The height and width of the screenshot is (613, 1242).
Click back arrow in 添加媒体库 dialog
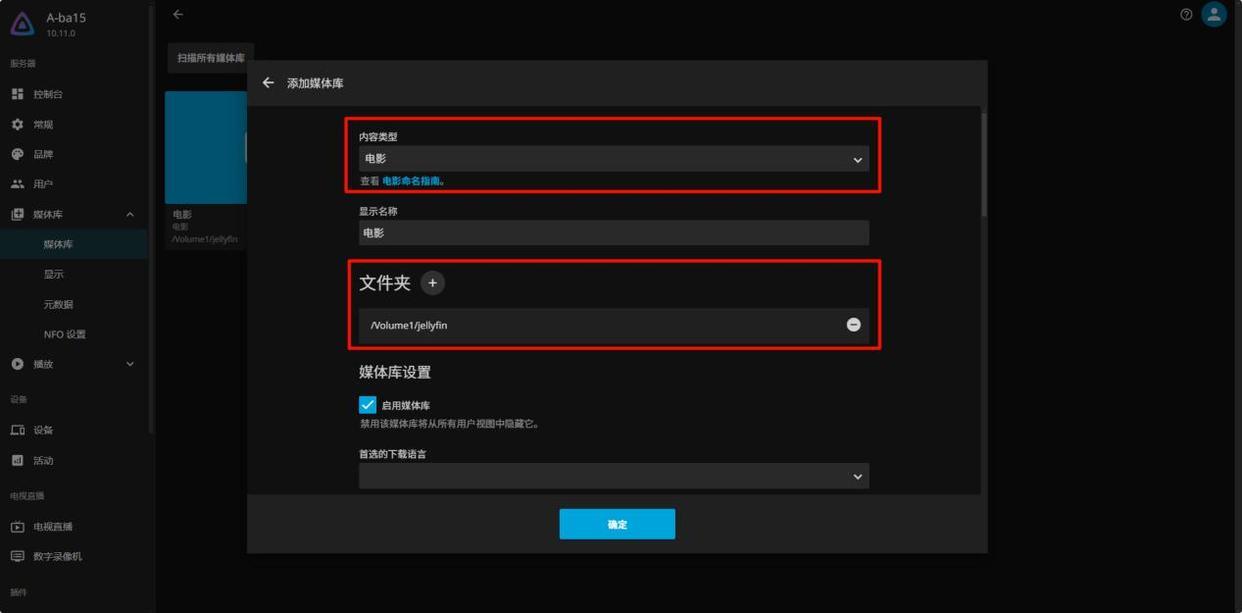click(268, 83)
